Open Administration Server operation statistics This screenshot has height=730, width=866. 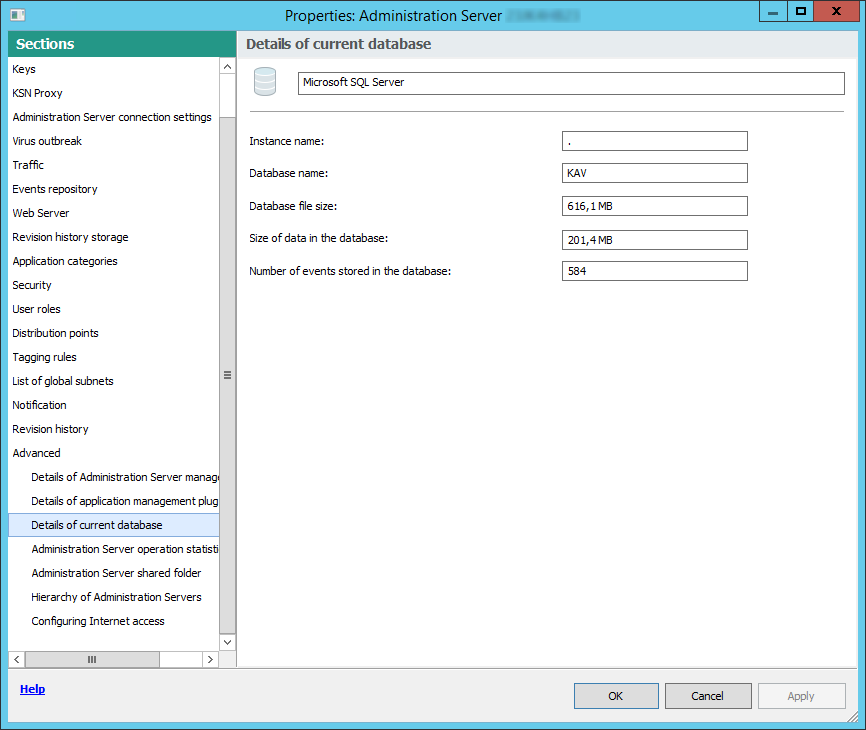123,548
